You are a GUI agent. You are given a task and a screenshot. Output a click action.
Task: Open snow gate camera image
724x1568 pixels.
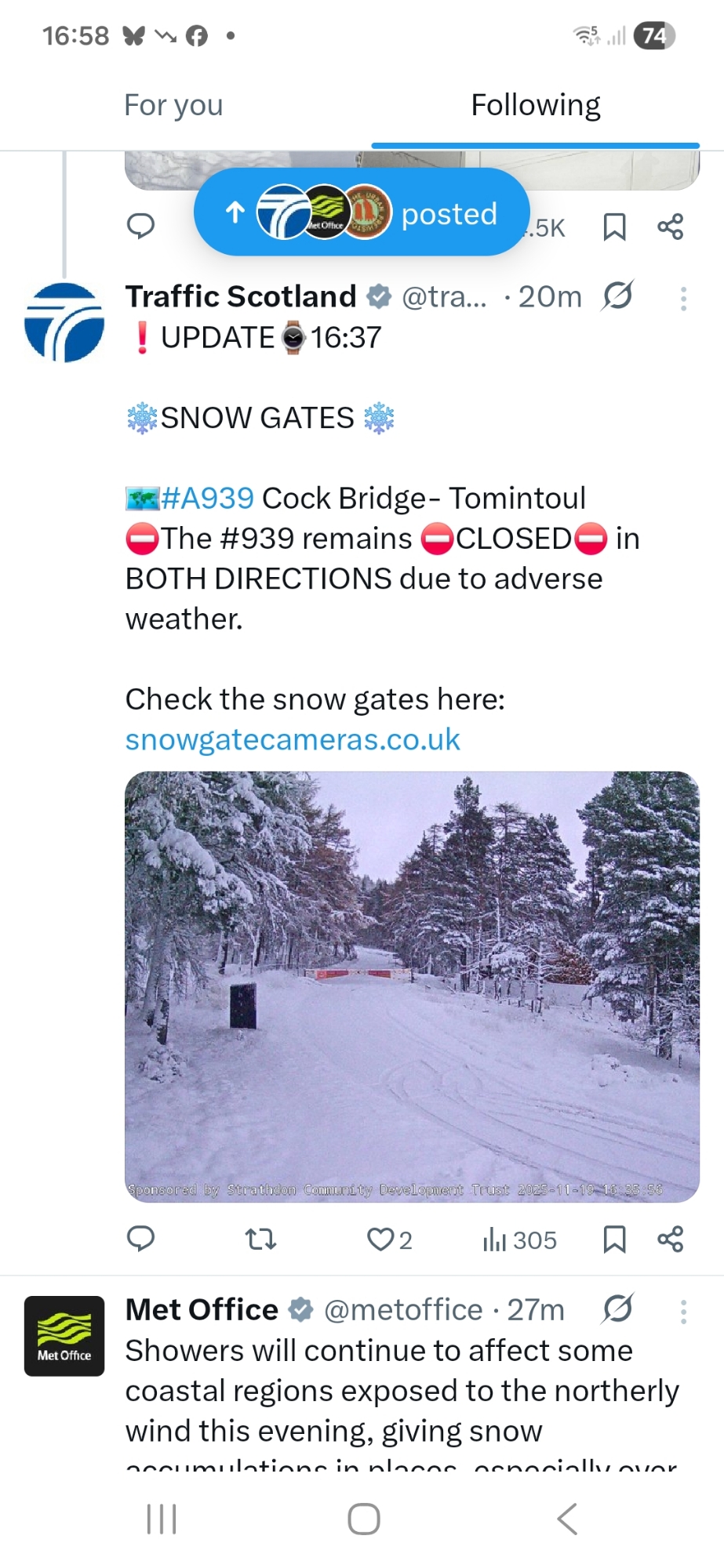click(x=412, y=986)
